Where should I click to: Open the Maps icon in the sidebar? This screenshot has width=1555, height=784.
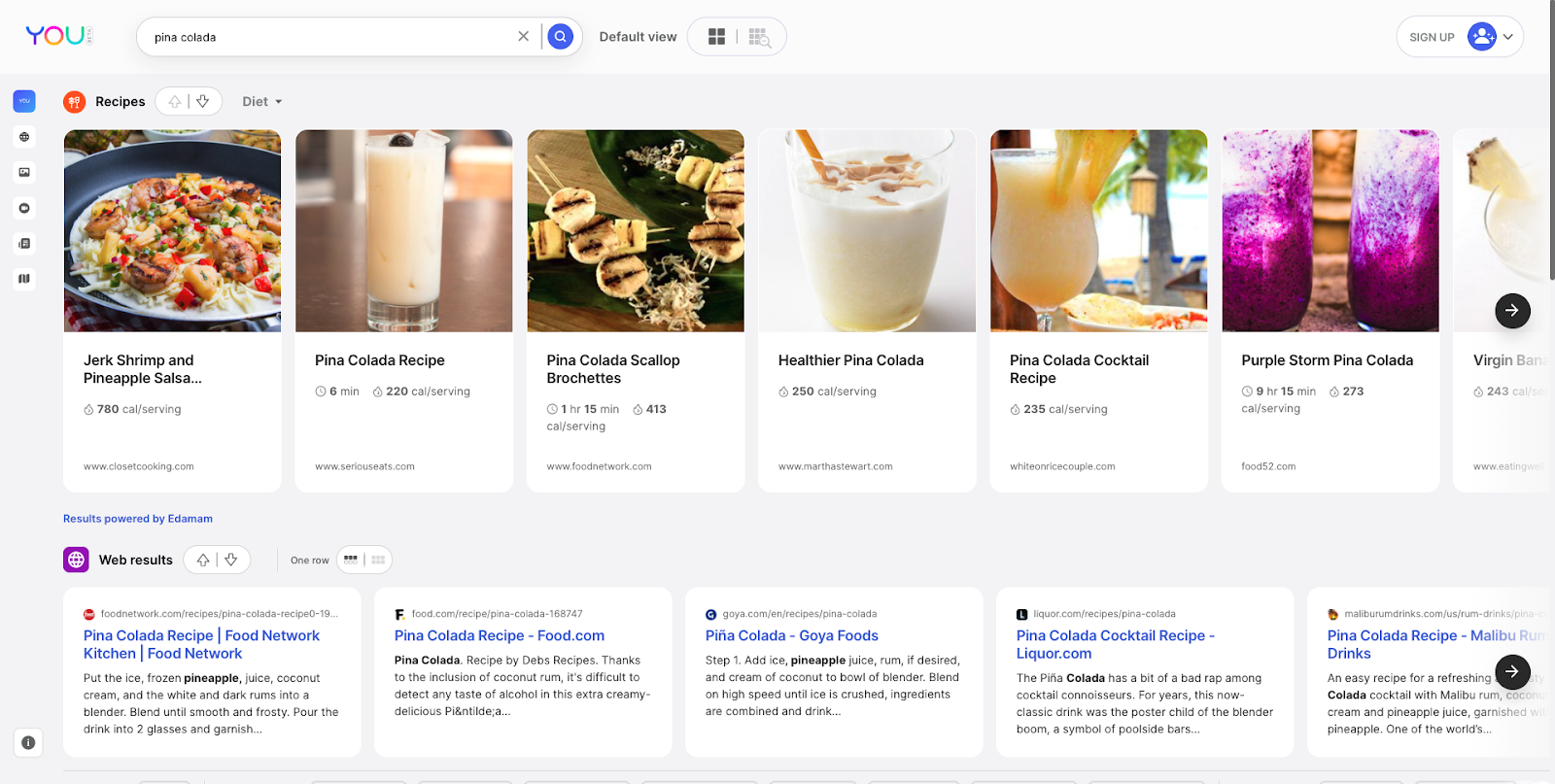click(x=24, y=279)
